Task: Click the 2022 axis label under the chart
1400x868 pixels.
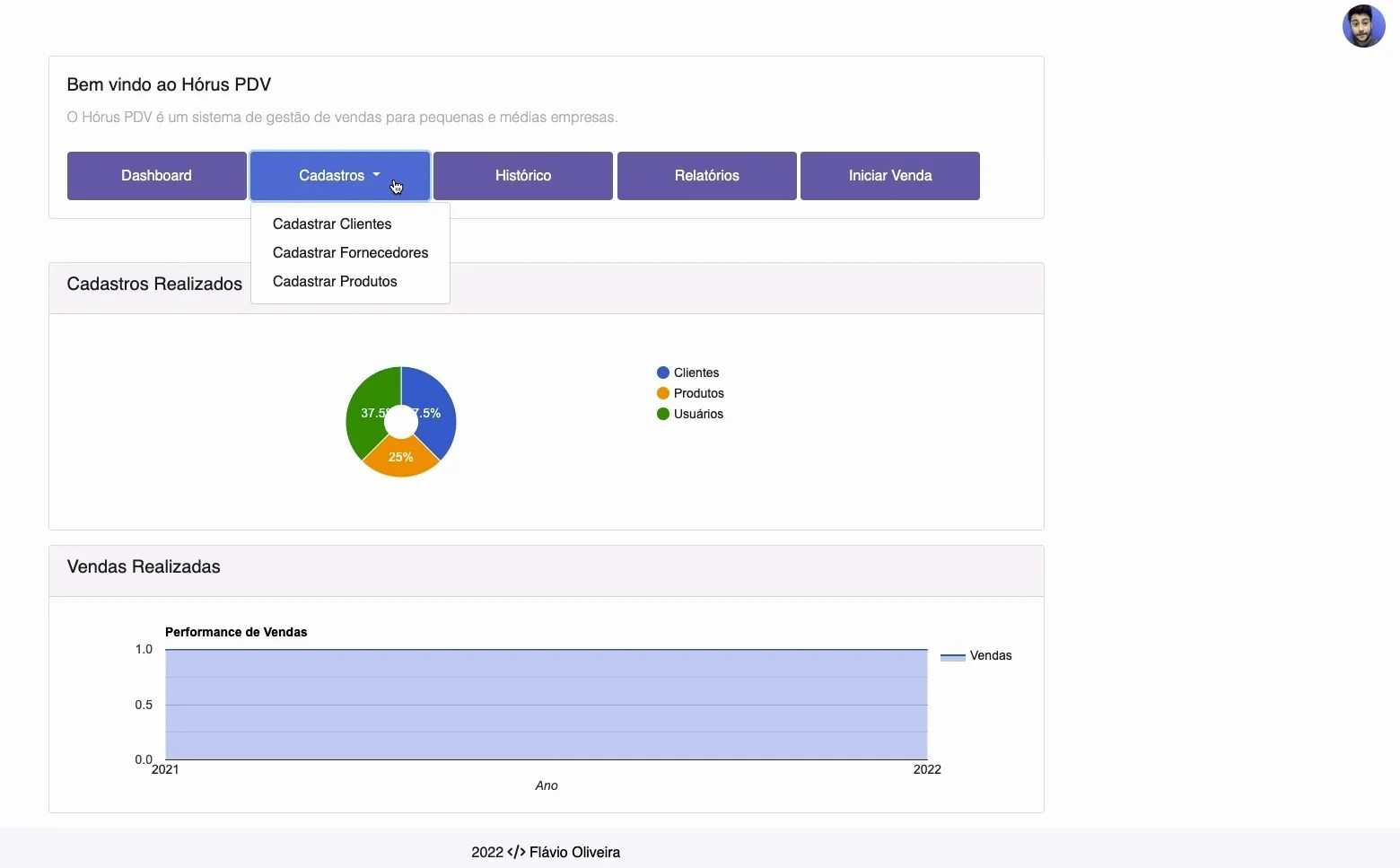Action: pyautogui.click(x=927, y=769)
